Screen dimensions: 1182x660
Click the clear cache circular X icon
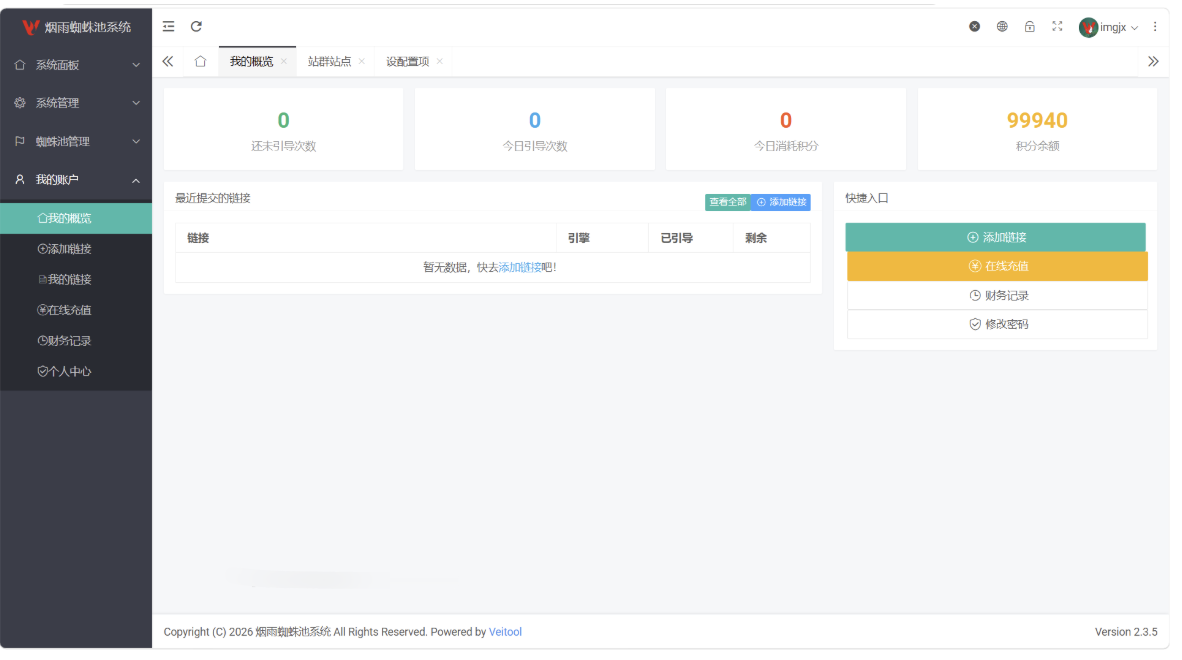pos(975,26)
